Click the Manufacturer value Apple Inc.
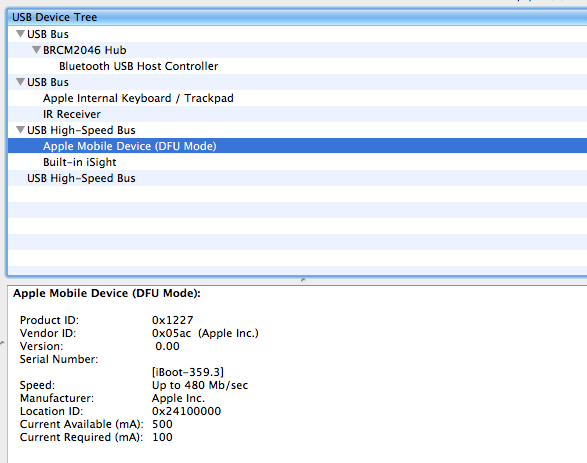This screenshot has width=587, height=463. tap(179, 398)
